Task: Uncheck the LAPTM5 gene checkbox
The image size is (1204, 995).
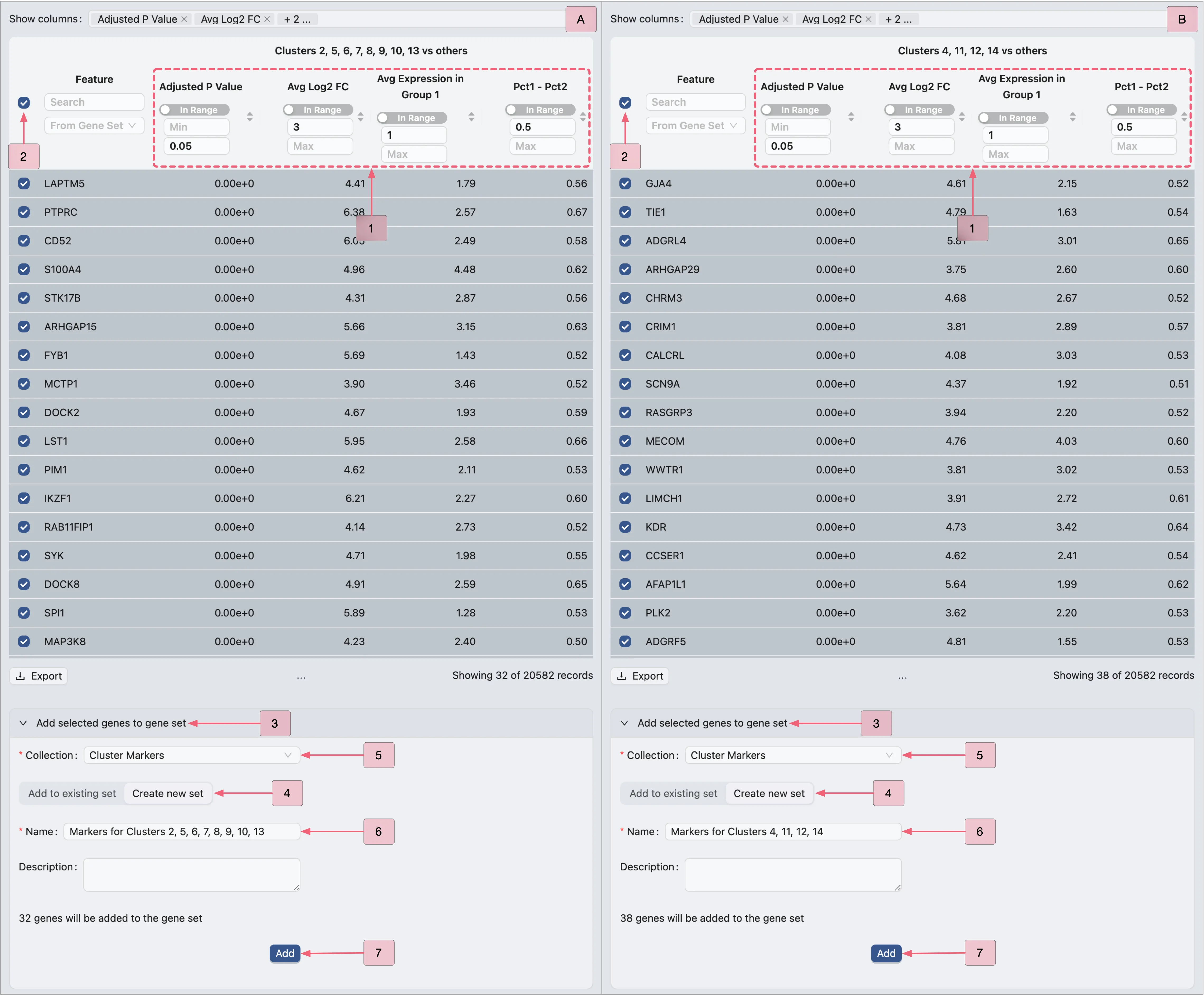Action: point(24,183)
